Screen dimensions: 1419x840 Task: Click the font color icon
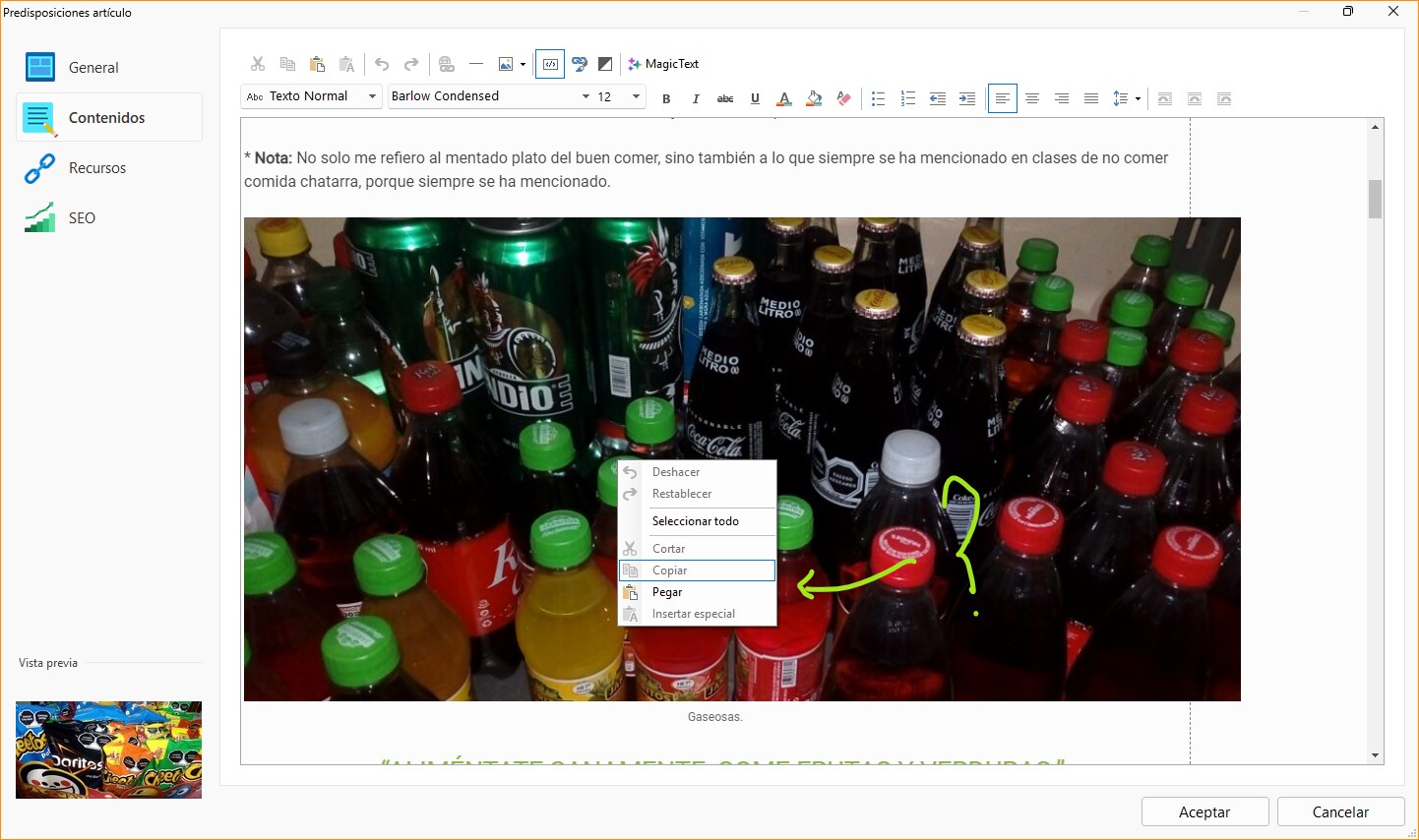[784, 98]
